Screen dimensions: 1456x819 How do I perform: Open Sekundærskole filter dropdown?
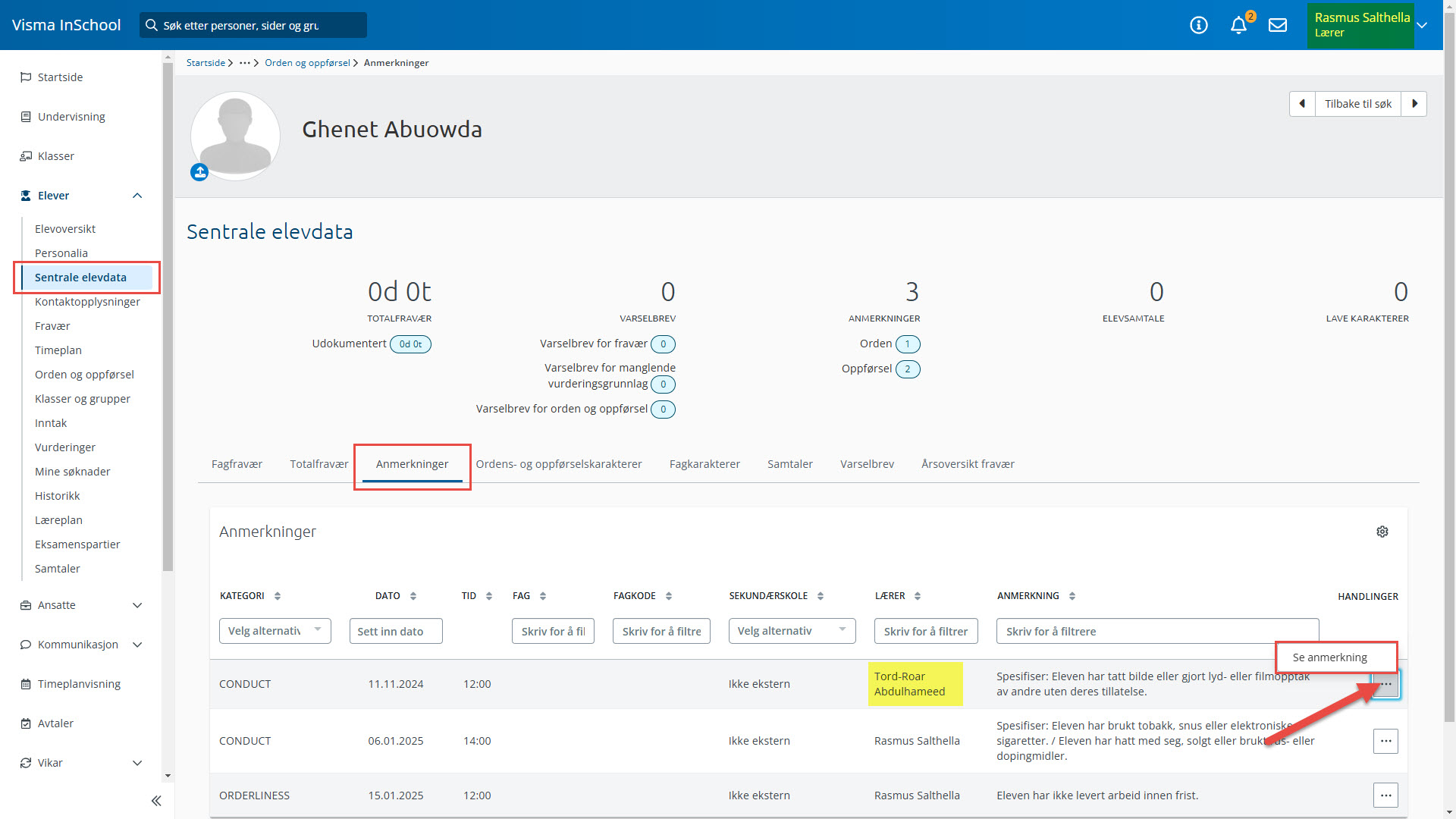(x=792, y=631)
